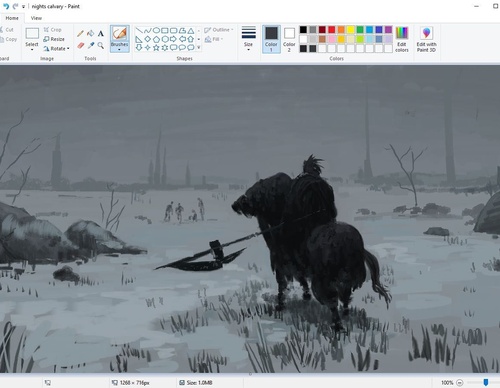Choose the Left arrow shape
This screenshot has width=500, height=388.
pos(182,39)
